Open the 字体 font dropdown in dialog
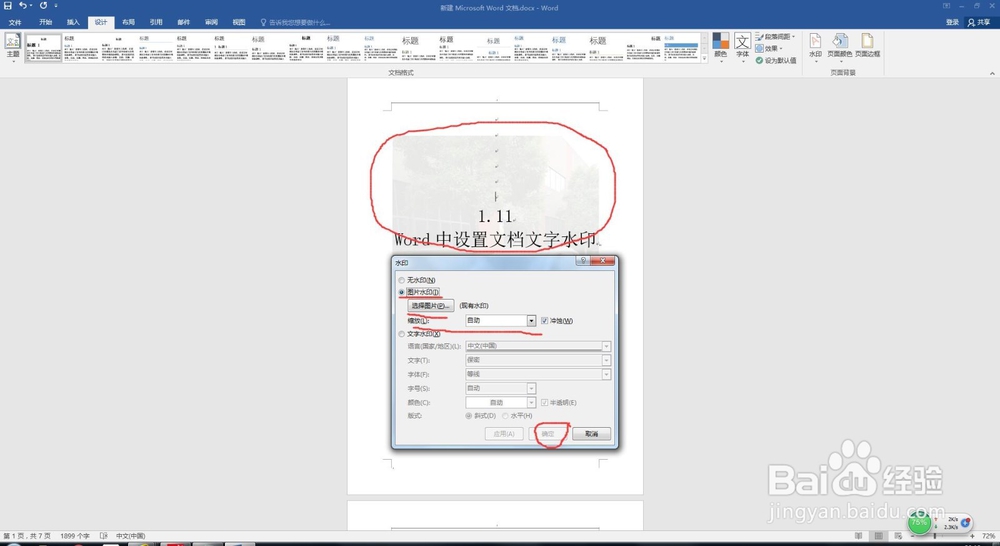The image size is (1000, 546). (x=607, y=374)
